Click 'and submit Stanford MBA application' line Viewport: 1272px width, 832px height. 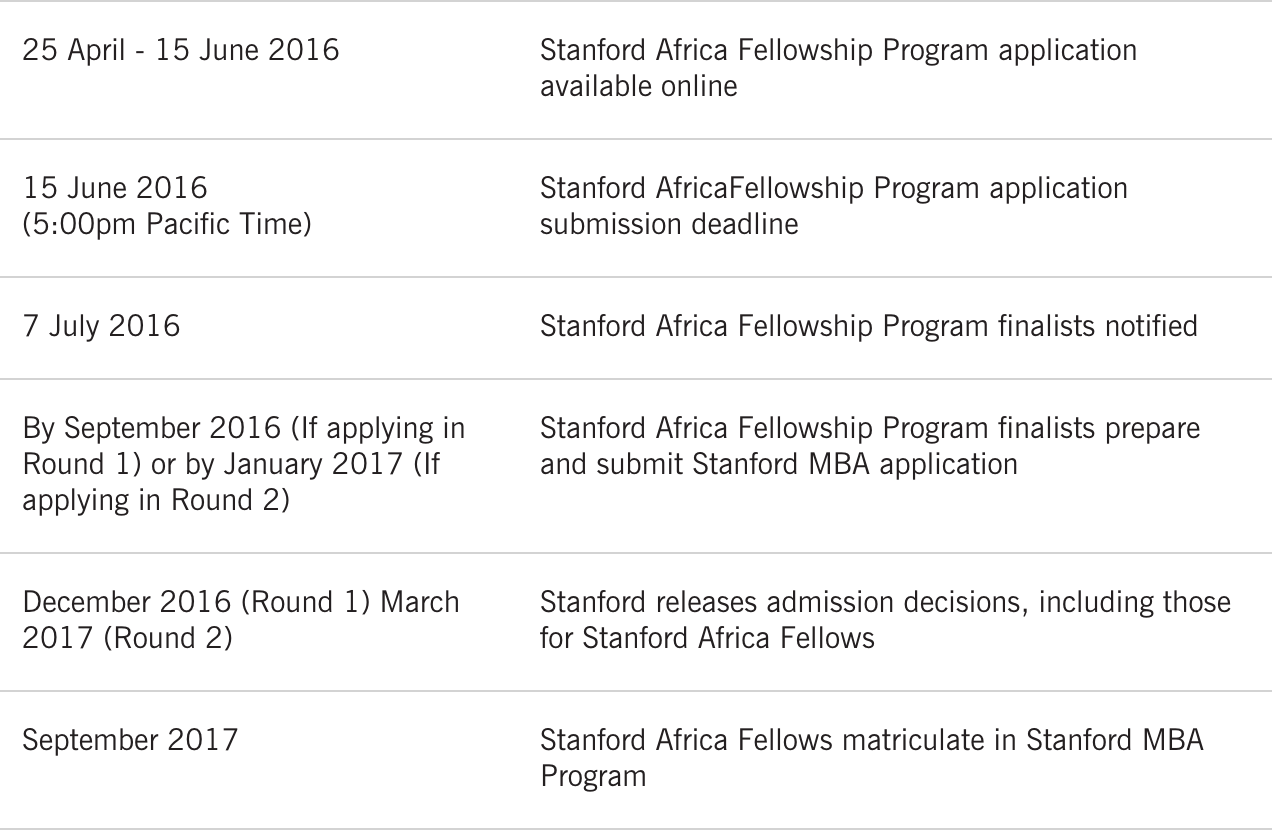[779, 464]
